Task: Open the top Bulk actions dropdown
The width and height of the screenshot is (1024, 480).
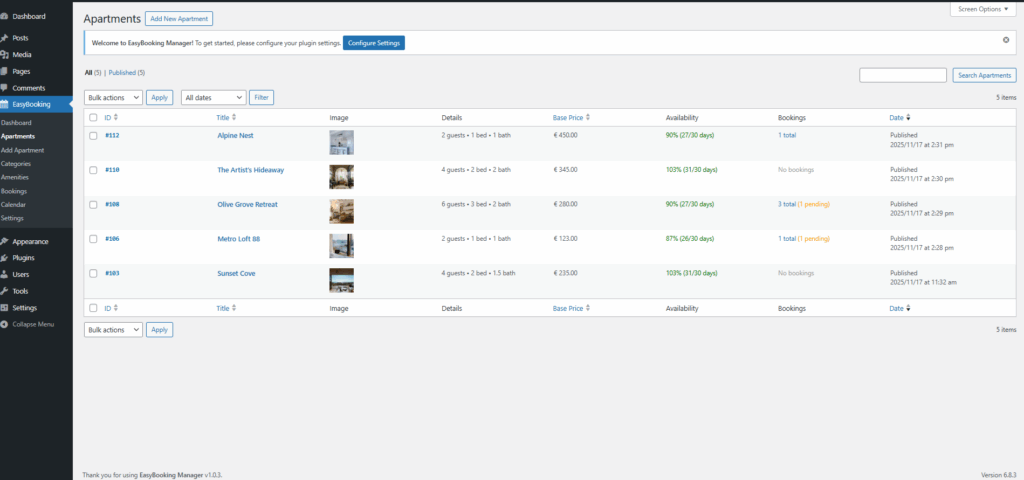Action: pyautogui.click(x=113, y=97)
